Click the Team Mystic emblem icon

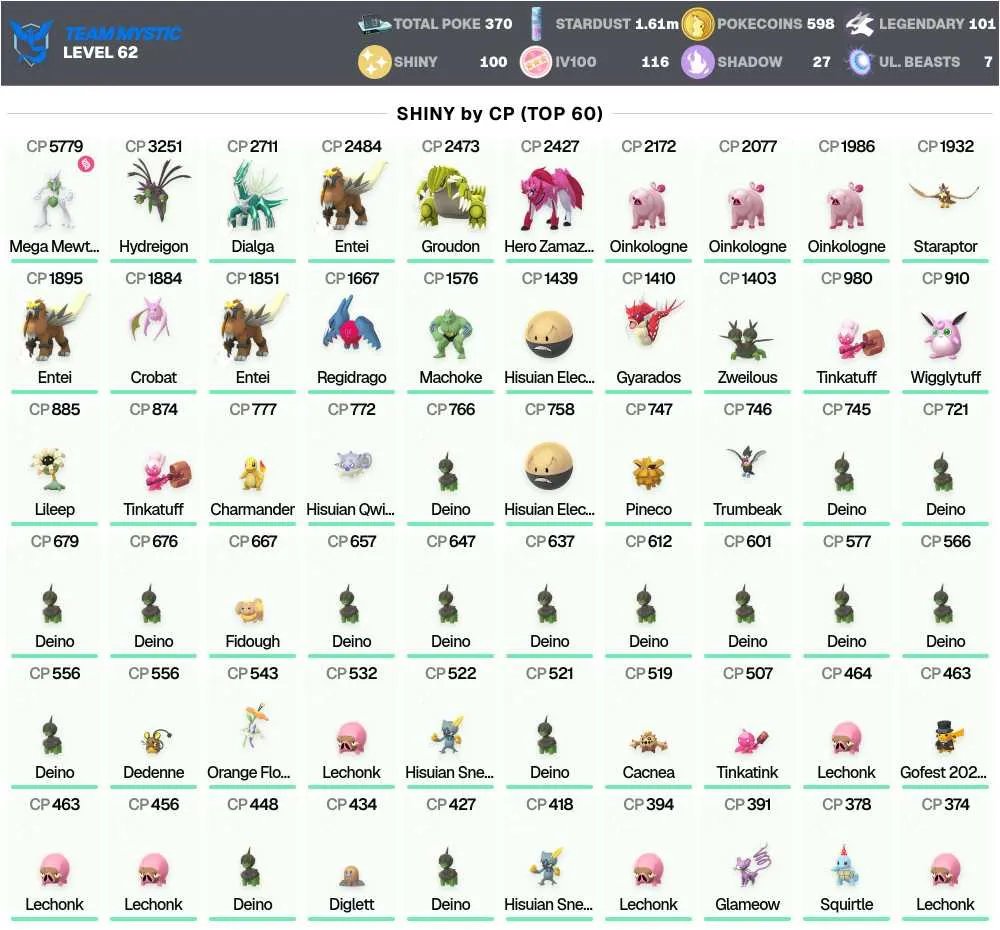pos(32,42)
